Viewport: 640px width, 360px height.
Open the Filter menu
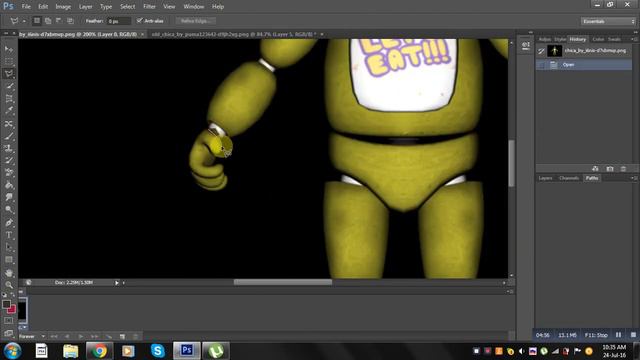click(x=149, y=7)
